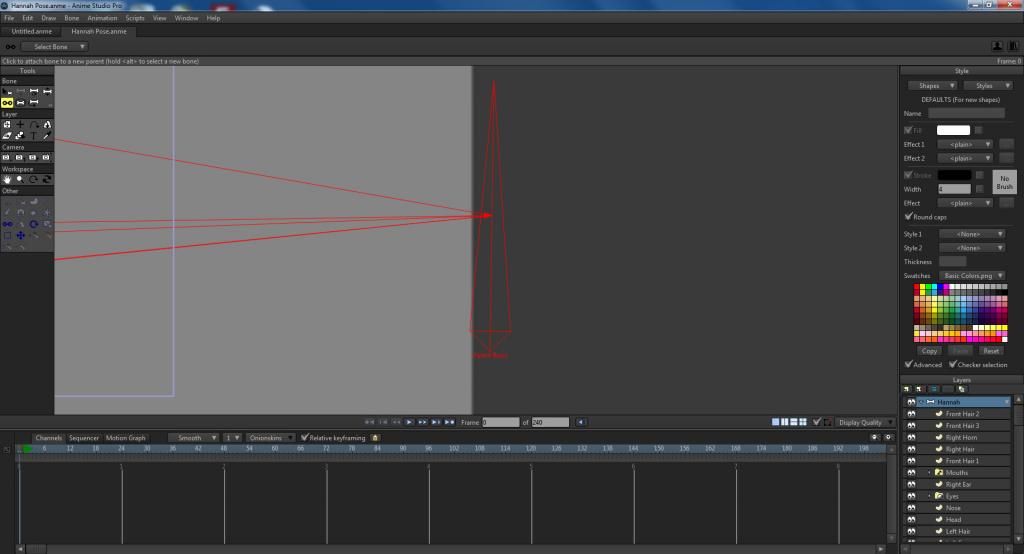Image resolution: width=1024 pixels, height=554 pixels.
Task: Open the Animation menu
Action: pyautogui.click(x=102, y=18)
